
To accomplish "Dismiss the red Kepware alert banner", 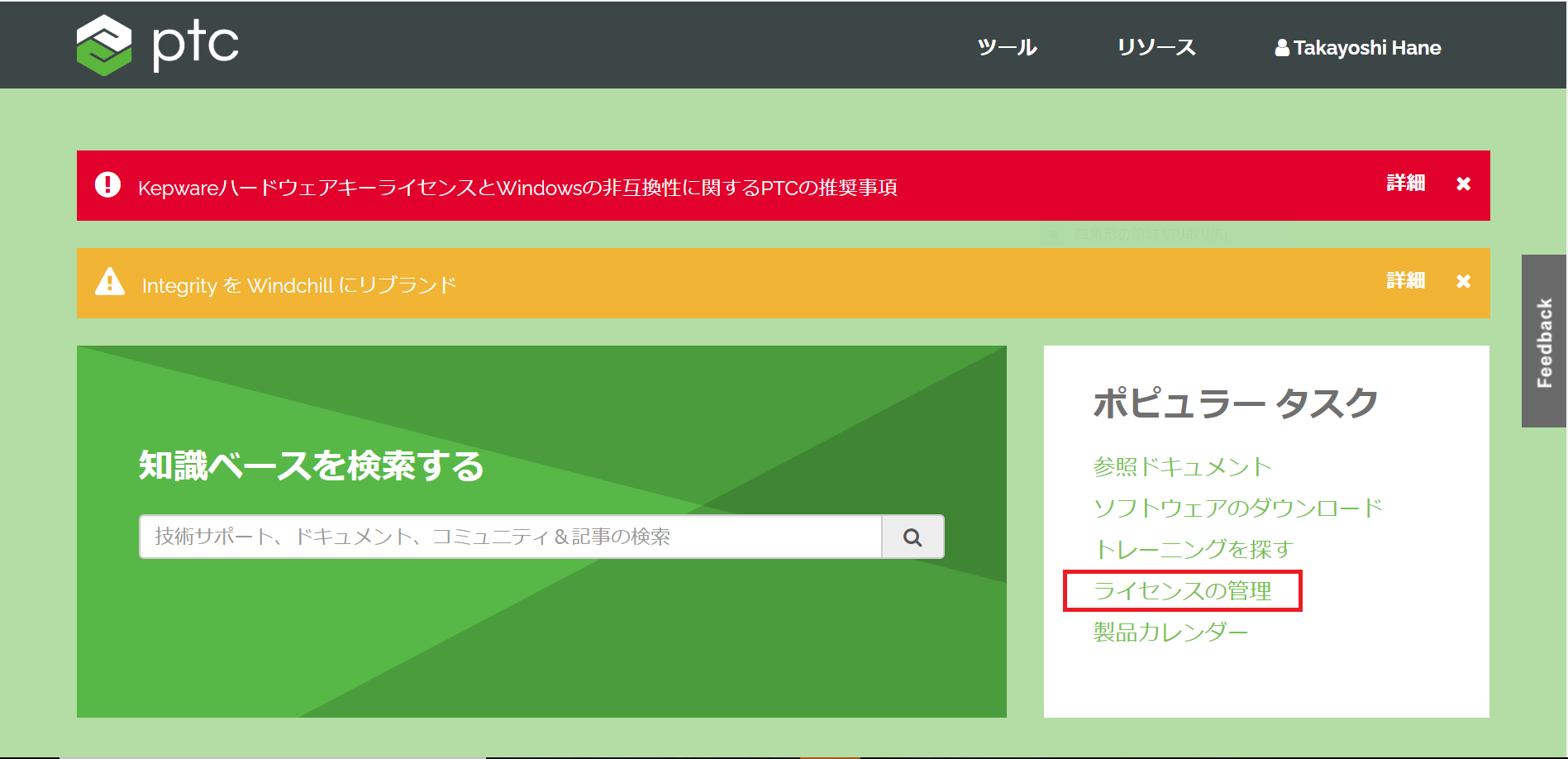I will tap(1463, 184).
